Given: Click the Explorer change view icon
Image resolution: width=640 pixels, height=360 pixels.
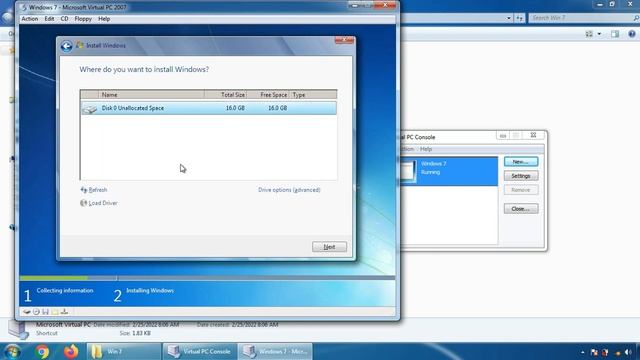Looking at the screenshot, I should click(589, 34).
